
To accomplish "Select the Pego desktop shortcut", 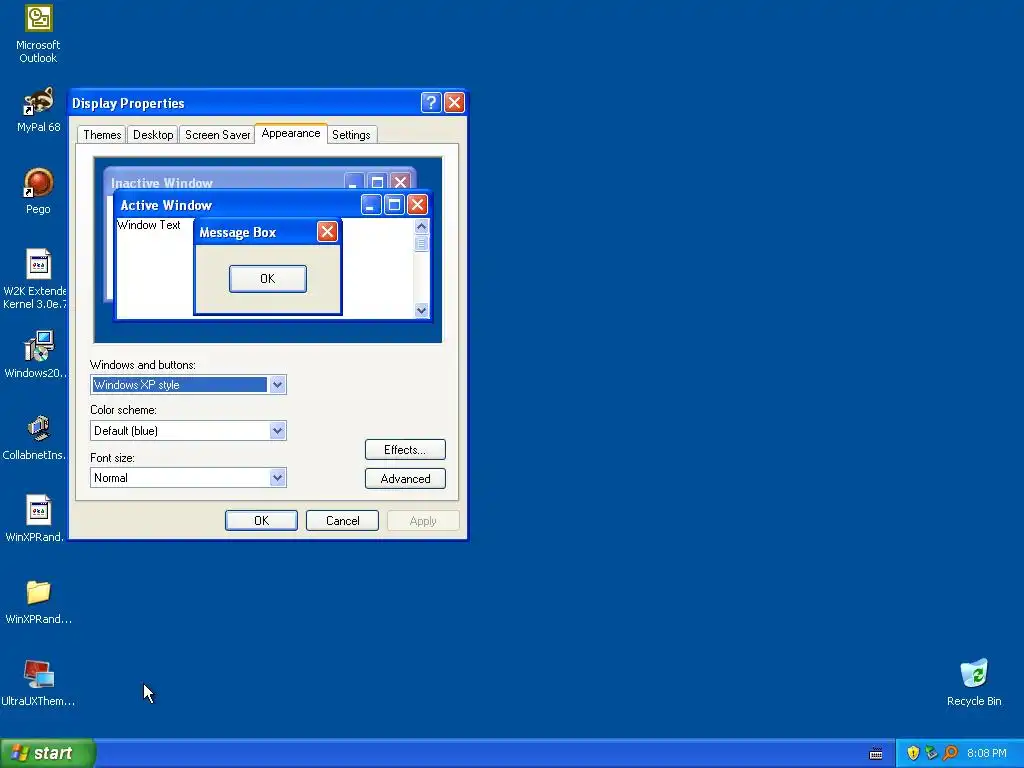I will 38,191.
